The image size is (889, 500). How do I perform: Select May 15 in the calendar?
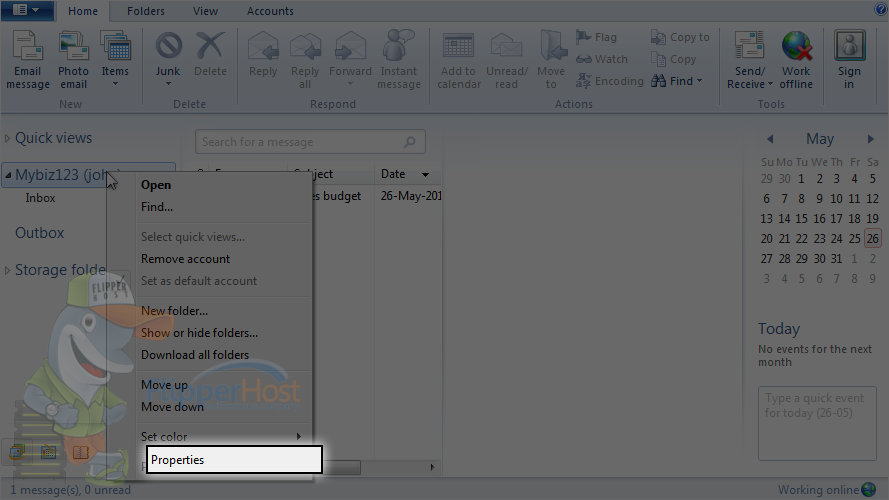pos(801,219)
